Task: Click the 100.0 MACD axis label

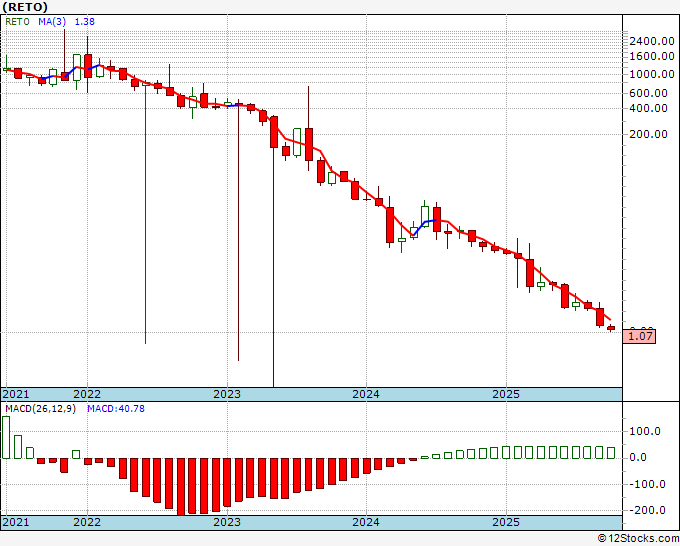Action: (645, 431)
